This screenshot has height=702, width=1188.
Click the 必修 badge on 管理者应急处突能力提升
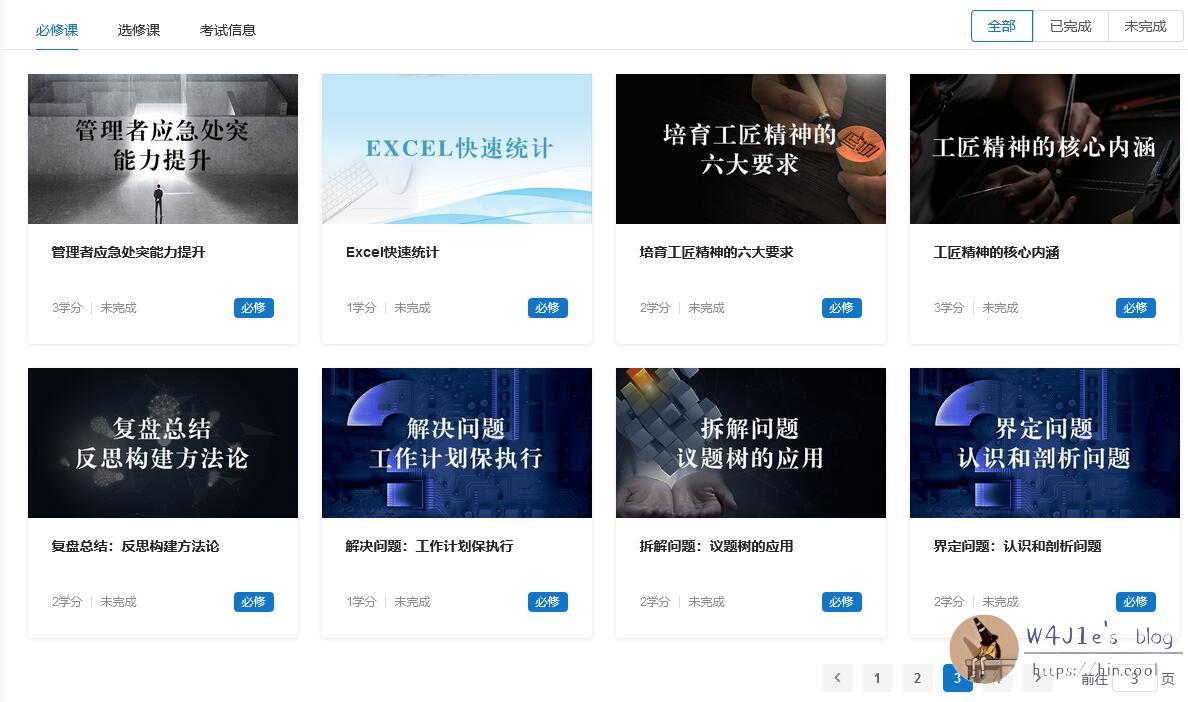(x=253, y=308)
